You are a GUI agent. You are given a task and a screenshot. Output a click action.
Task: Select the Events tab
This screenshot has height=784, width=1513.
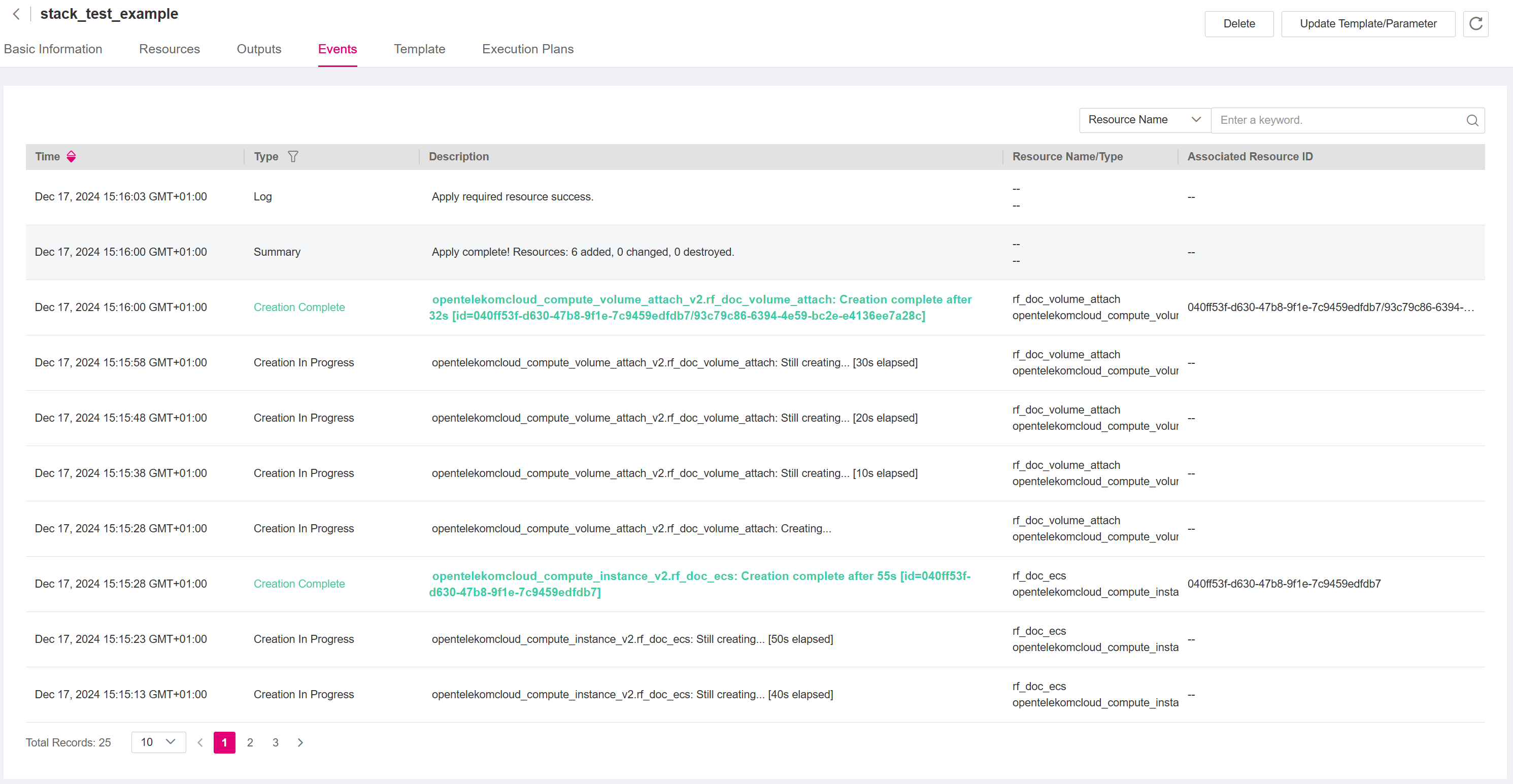[x=338, y=49]
